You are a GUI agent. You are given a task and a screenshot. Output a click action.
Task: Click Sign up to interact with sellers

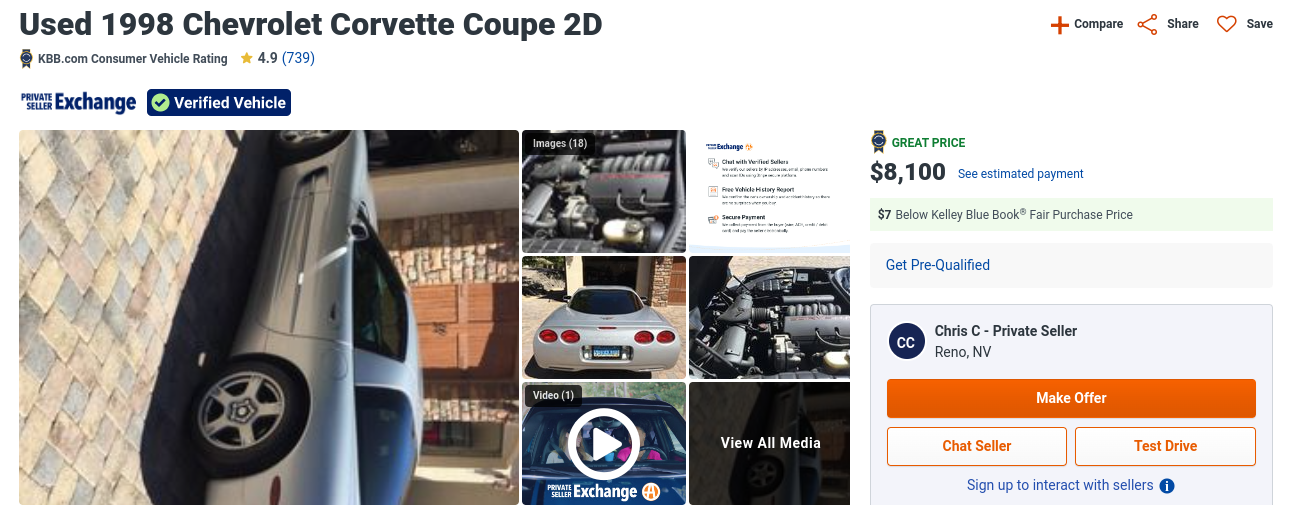pyautogui.click(x=1060, y=485)
